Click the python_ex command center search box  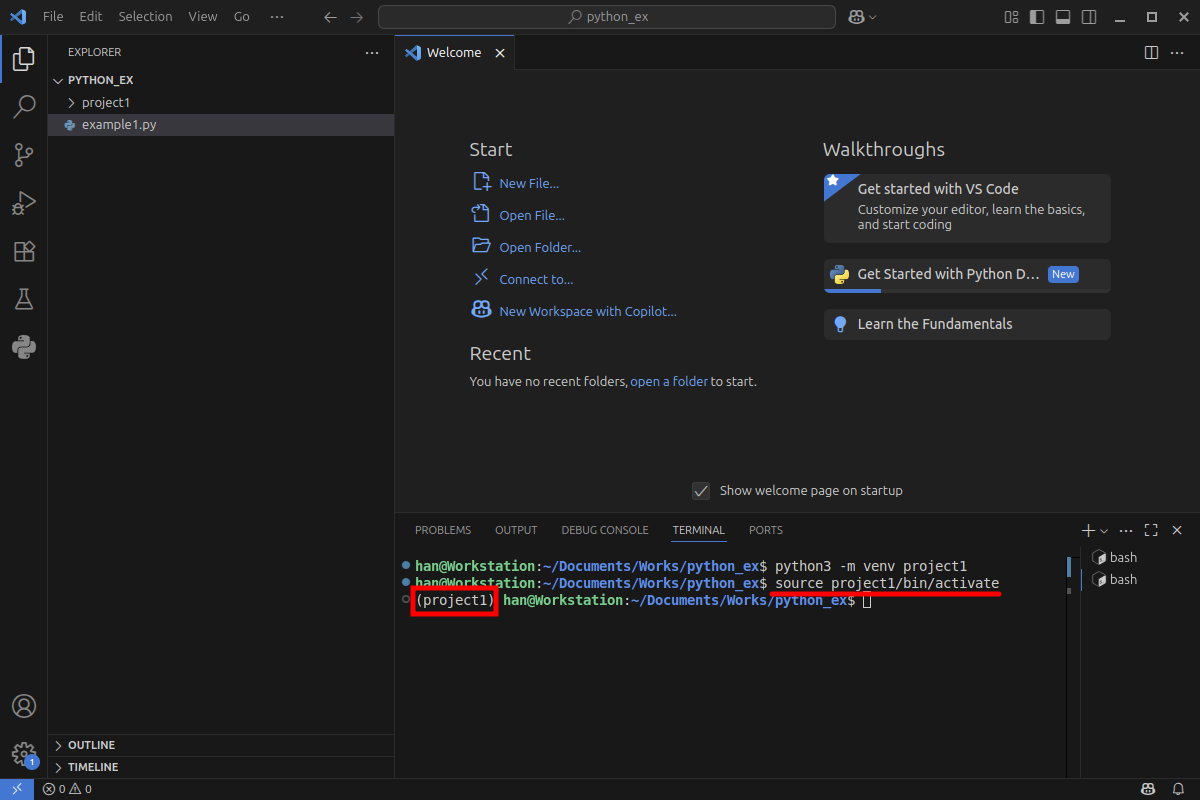pyautogui.click(x=607, y=17)
